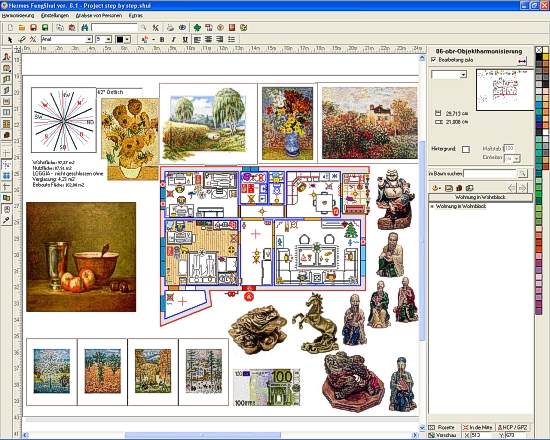Toggle italic text formatting
Viewport: 550px width, 440px height.
(x=173, y=40)
